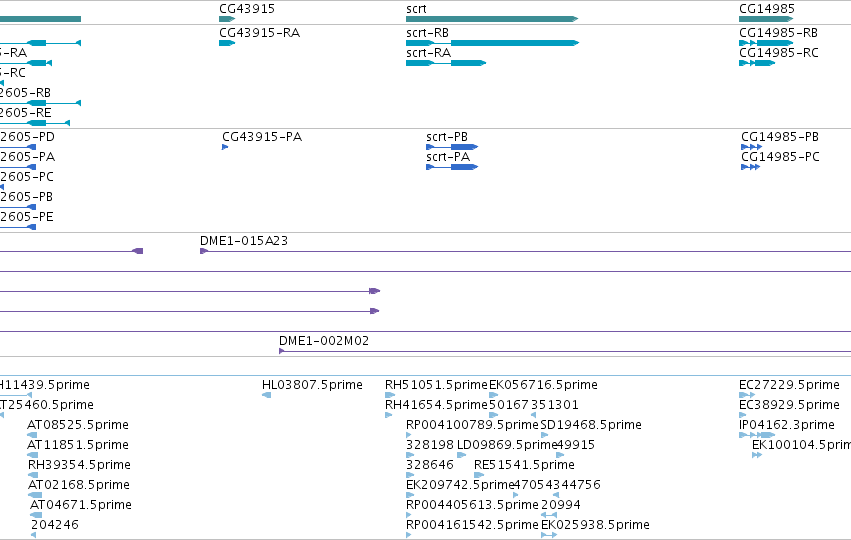Click the CG43915 gene label
The height and width of the screenshot is (540, 851).
247,9
